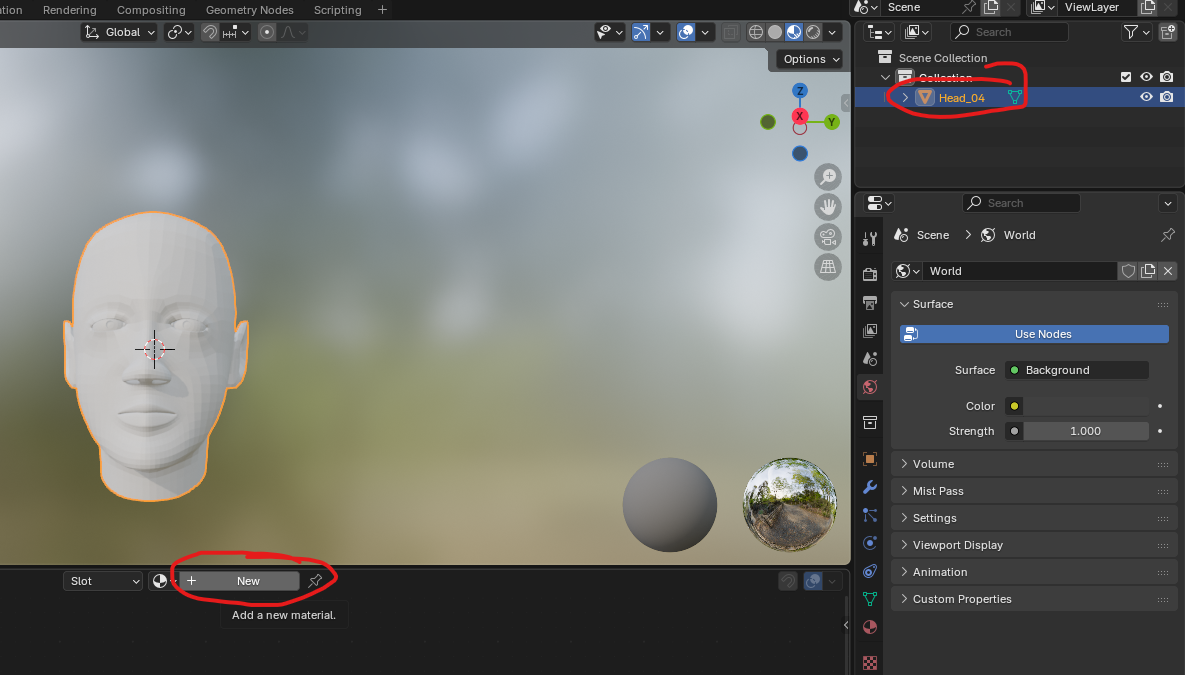1185x675 pixels.
Task: Open the Collection properties tab
Action: 870,423
